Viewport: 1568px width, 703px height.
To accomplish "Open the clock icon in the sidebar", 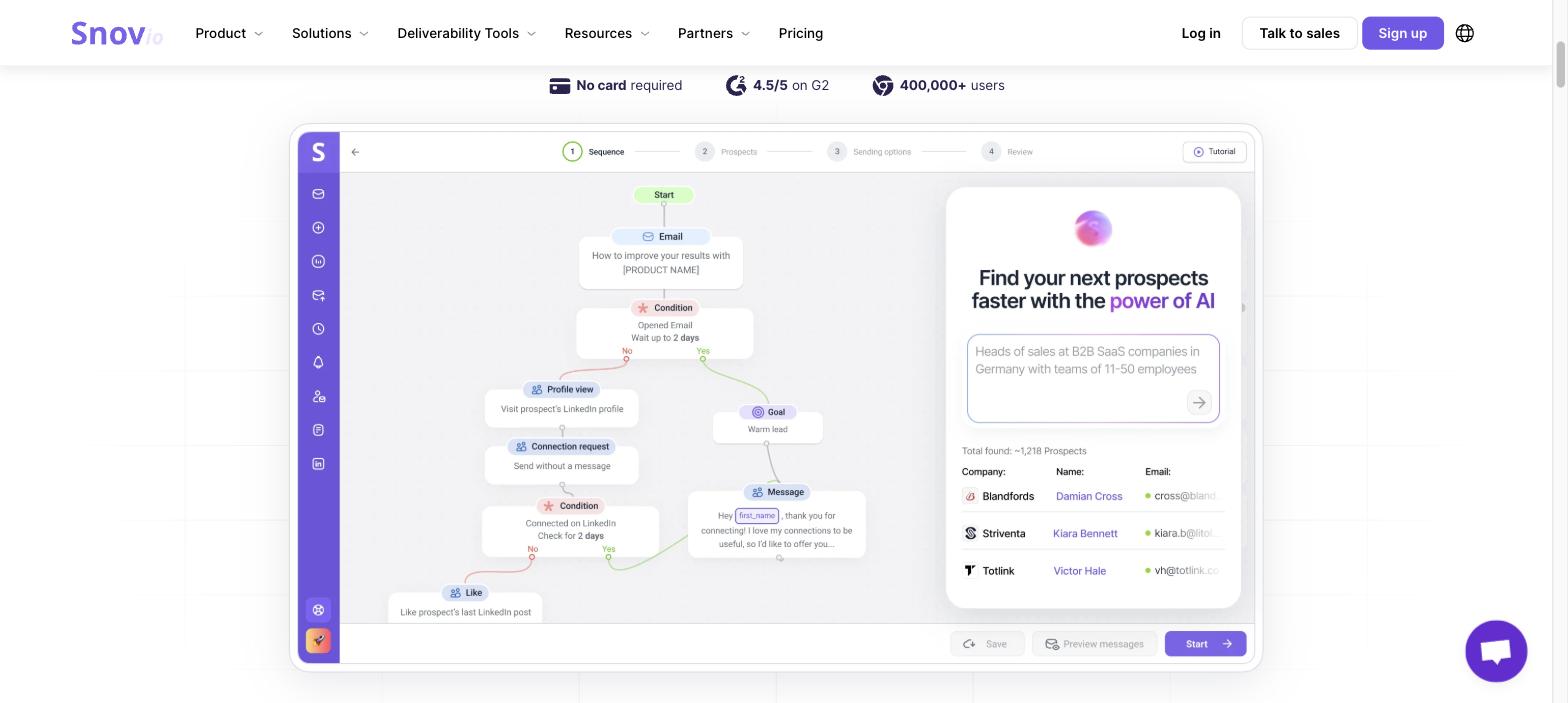I will (x=318, y=329).
